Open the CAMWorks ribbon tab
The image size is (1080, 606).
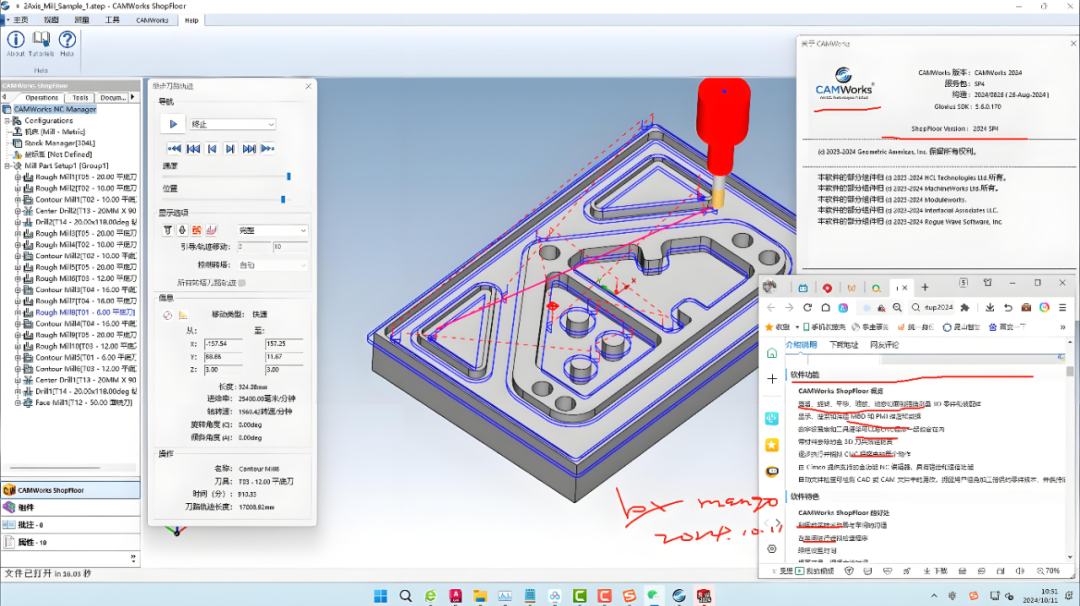pos(152,20)
